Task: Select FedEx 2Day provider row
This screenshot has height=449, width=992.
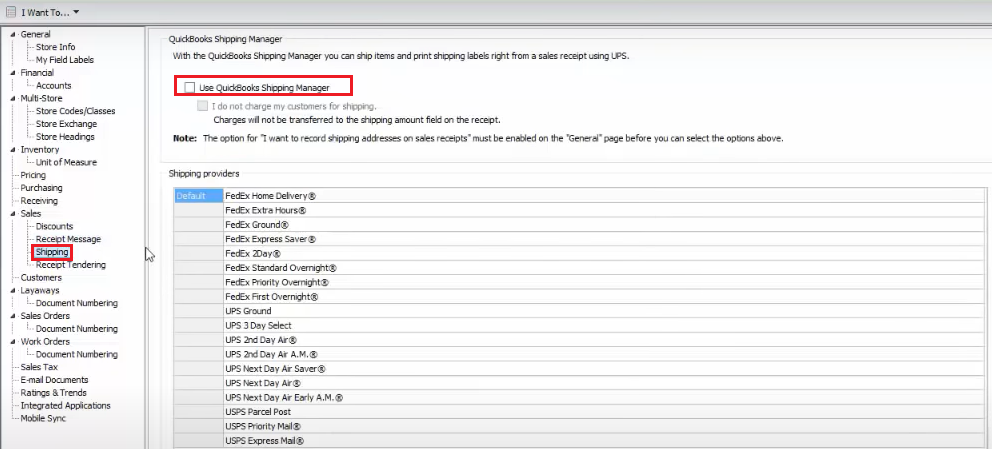Action: point(604,254)
